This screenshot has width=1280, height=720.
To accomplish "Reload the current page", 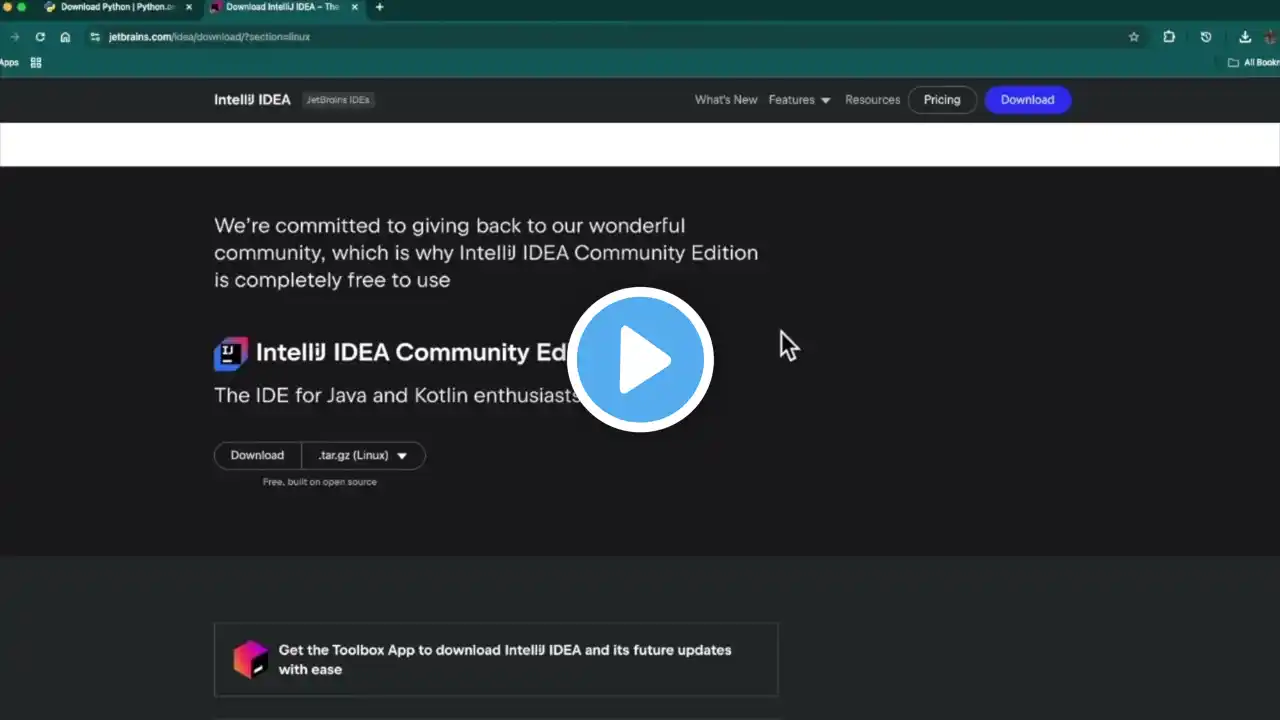I will tap(40, 37).
